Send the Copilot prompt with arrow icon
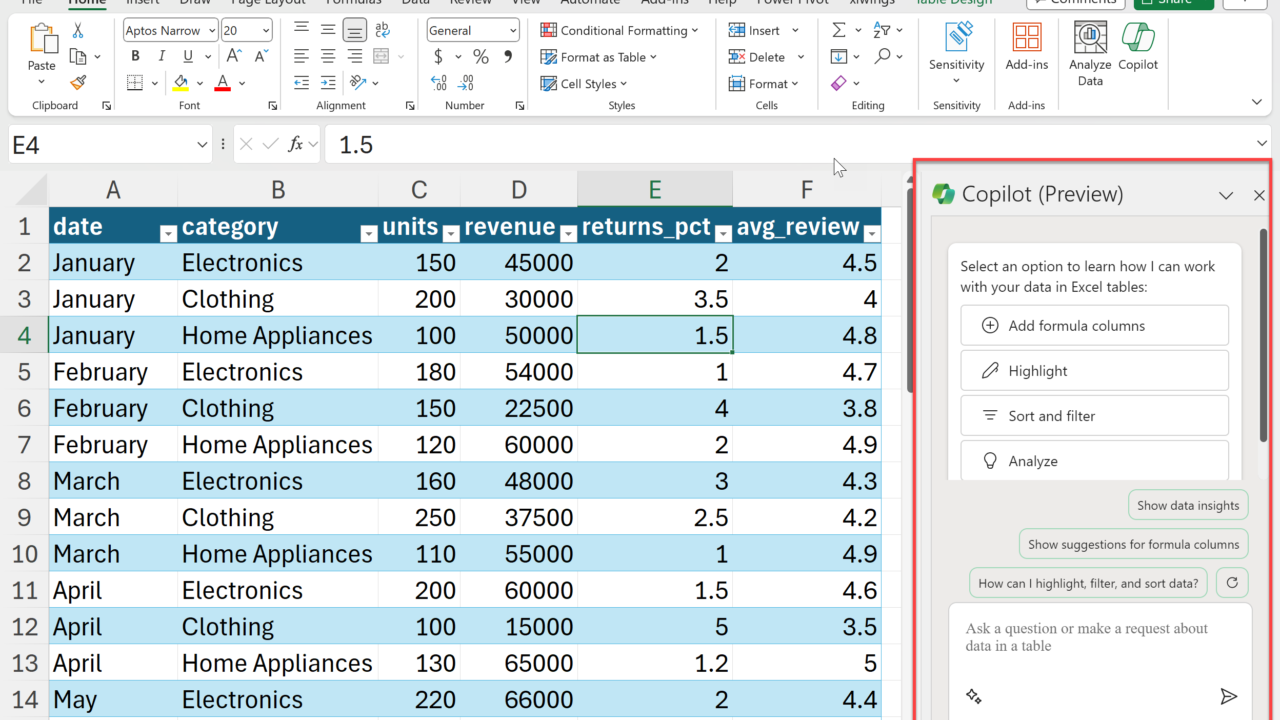Image resolution: width=1280 pixels, height=720 pixels. tap(1229, 696)
